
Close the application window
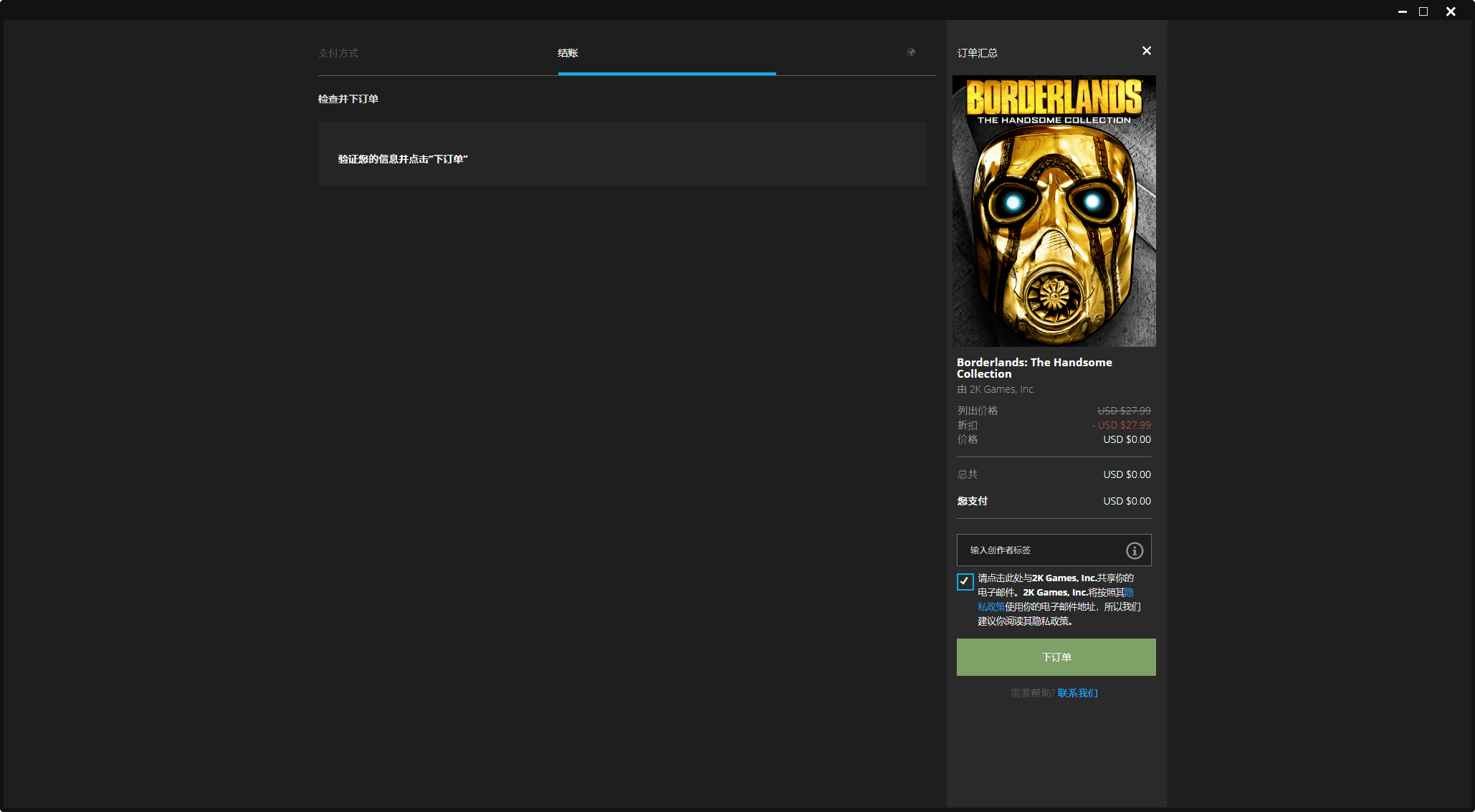(1451, 11)
